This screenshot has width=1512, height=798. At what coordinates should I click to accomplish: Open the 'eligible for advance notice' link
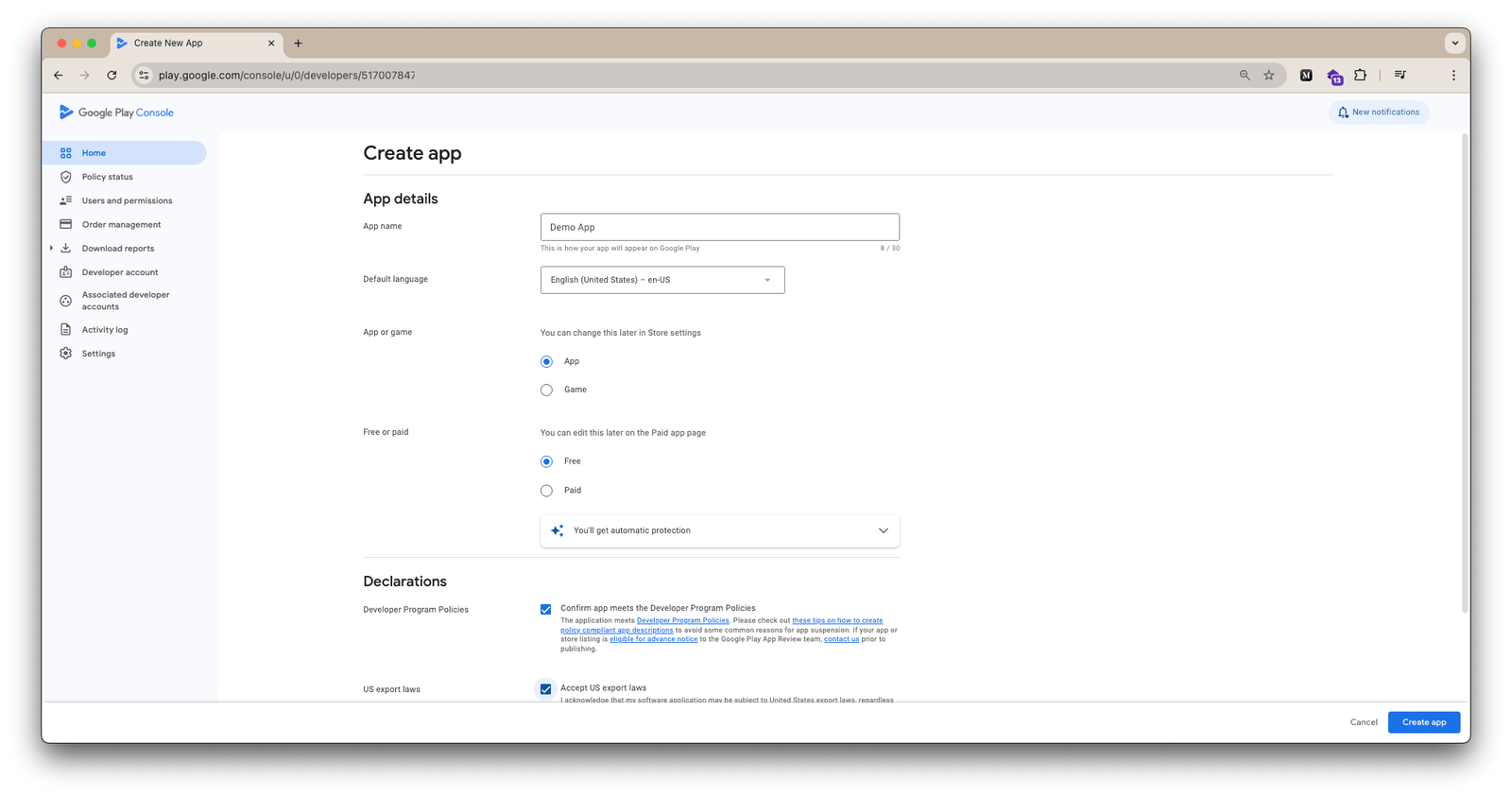pos(654,640)
